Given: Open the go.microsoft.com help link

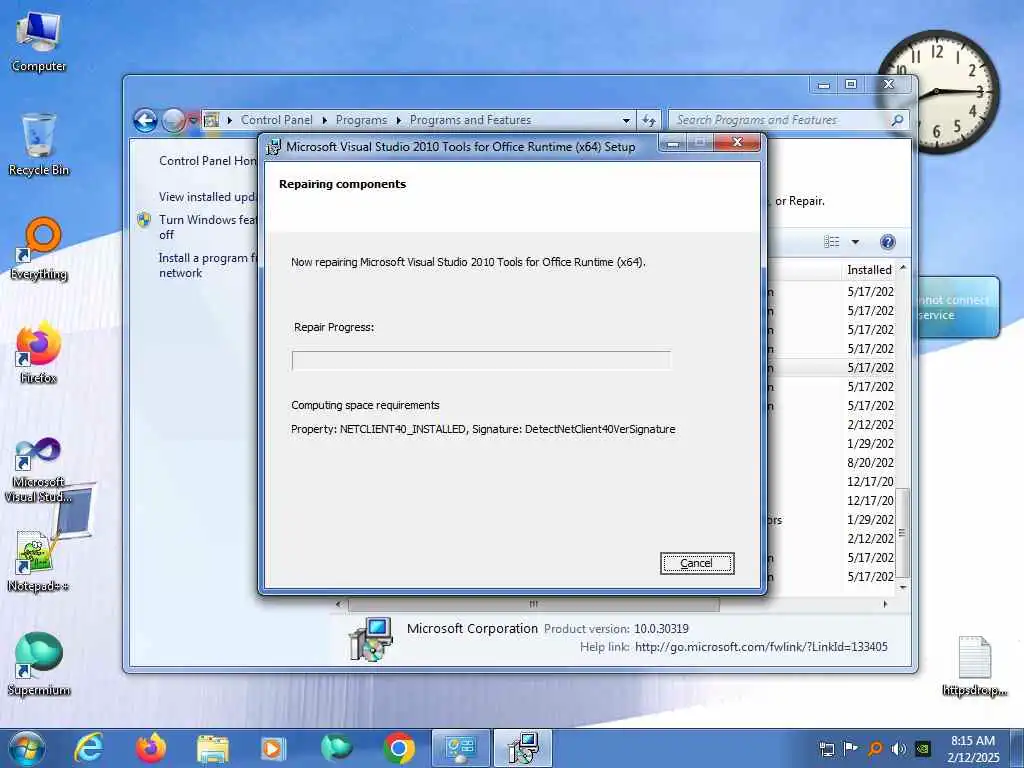Looking at the screenshot, I should point(761,647).
